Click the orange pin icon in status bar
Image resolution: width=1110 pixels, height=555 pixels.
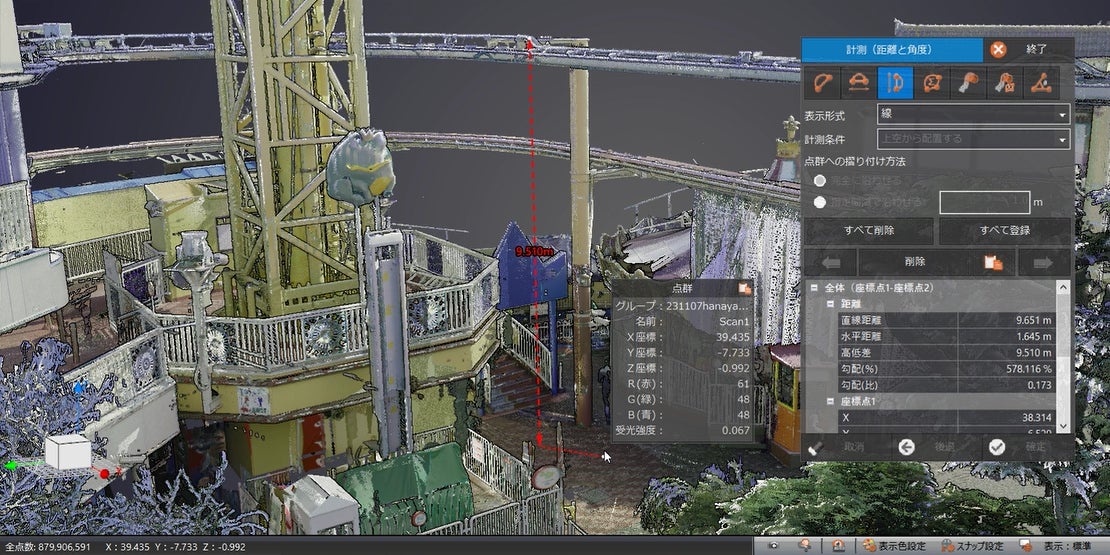point(805,544)
